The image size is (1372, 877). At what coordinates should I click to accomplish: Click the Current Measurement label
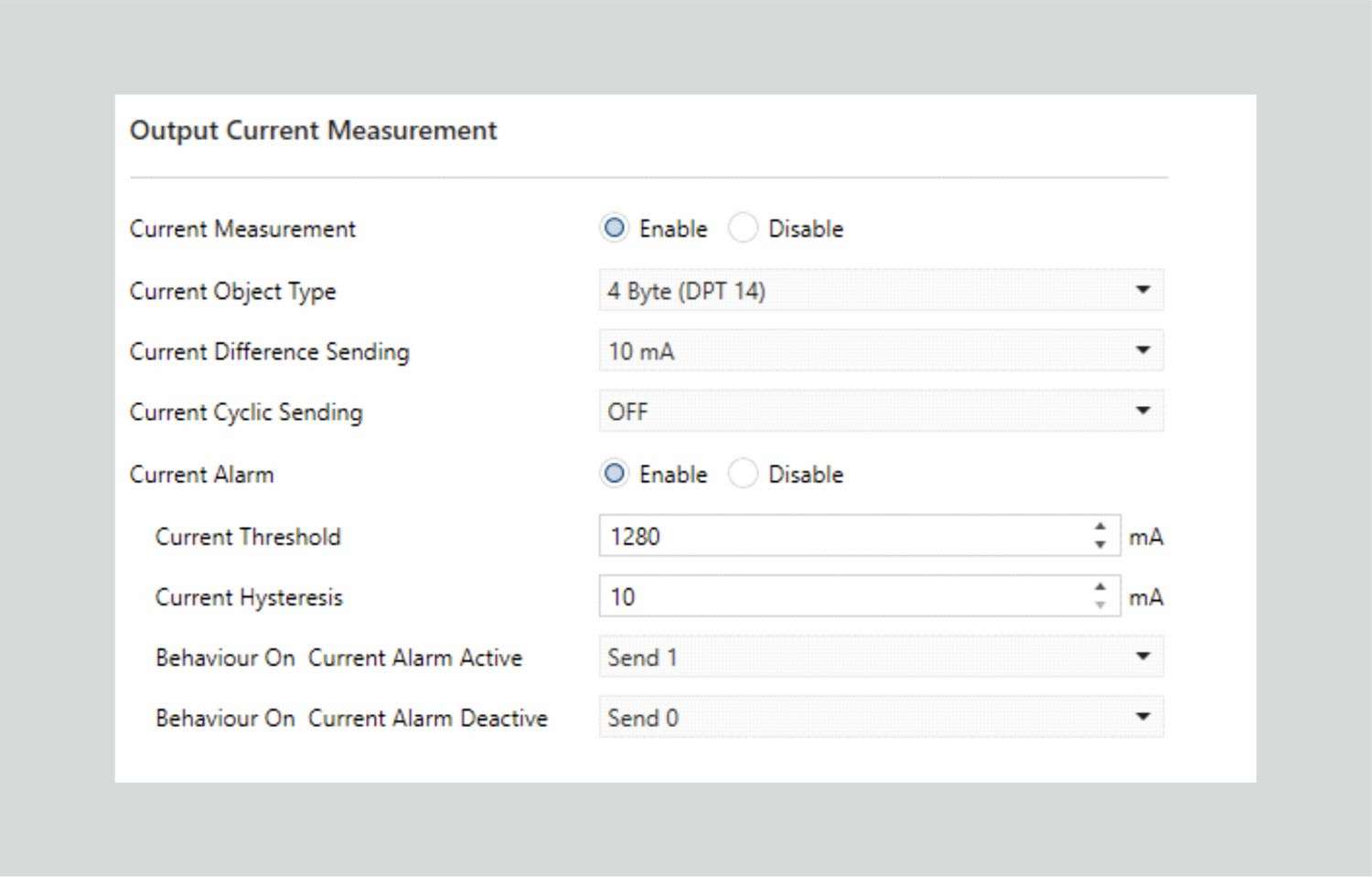tap(242, 229)
